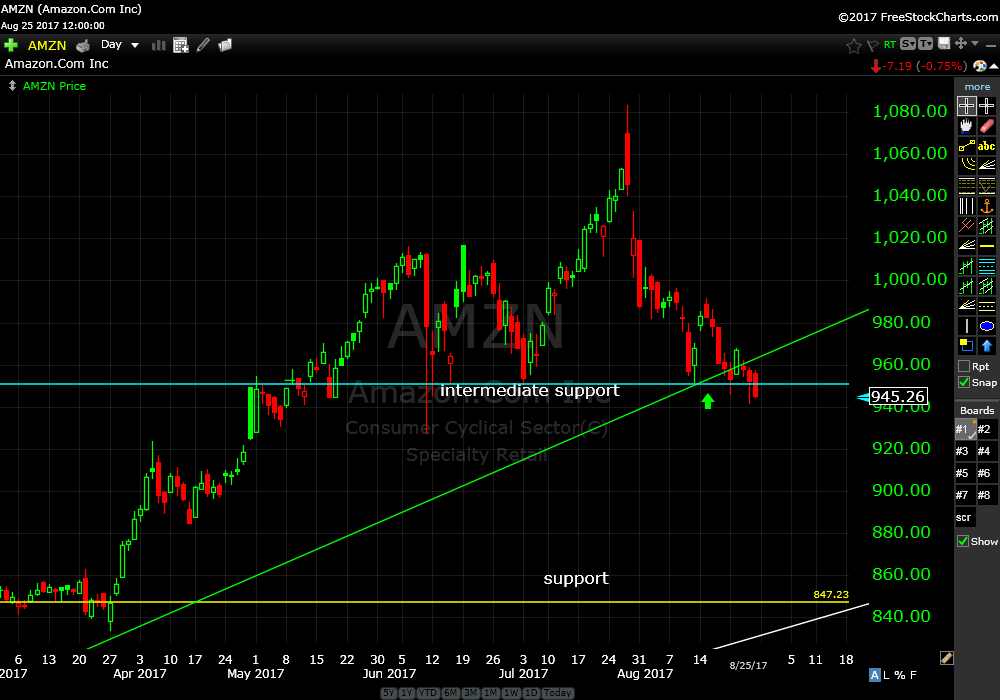Select the anchor drawing tool
The image size is (1000, 700).
point(987,206)
